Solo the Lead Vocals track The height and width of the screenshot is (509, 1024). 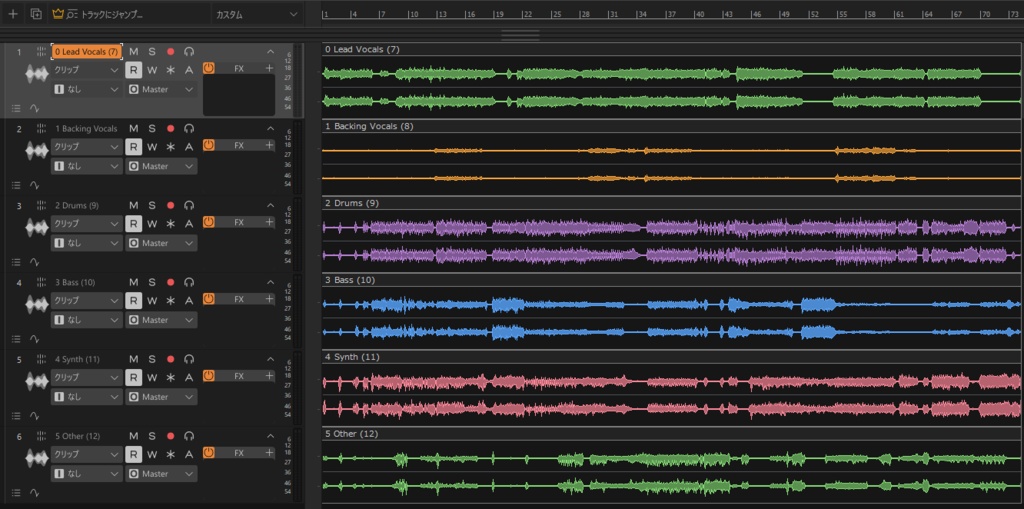(152, 52)
